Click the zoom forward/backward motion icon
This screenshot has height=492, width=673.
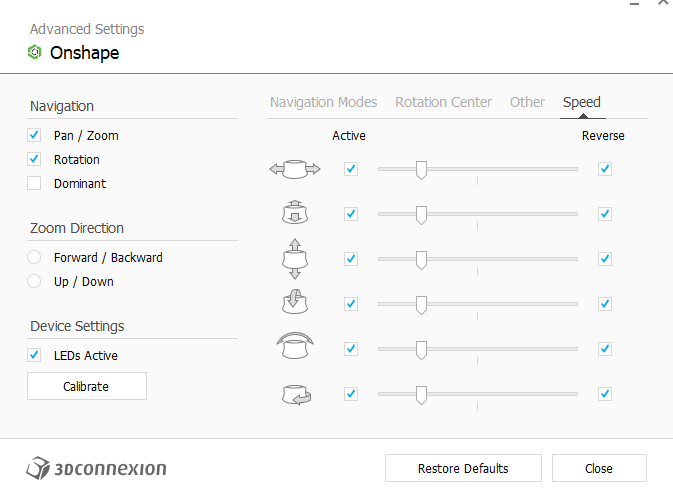pyautogui.click(x=295, y=213)
